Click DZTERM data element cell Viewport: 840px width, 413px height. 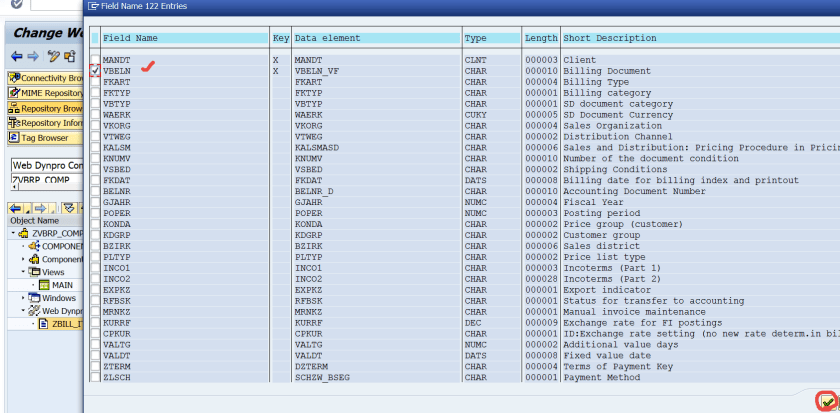tap(311, 366)
